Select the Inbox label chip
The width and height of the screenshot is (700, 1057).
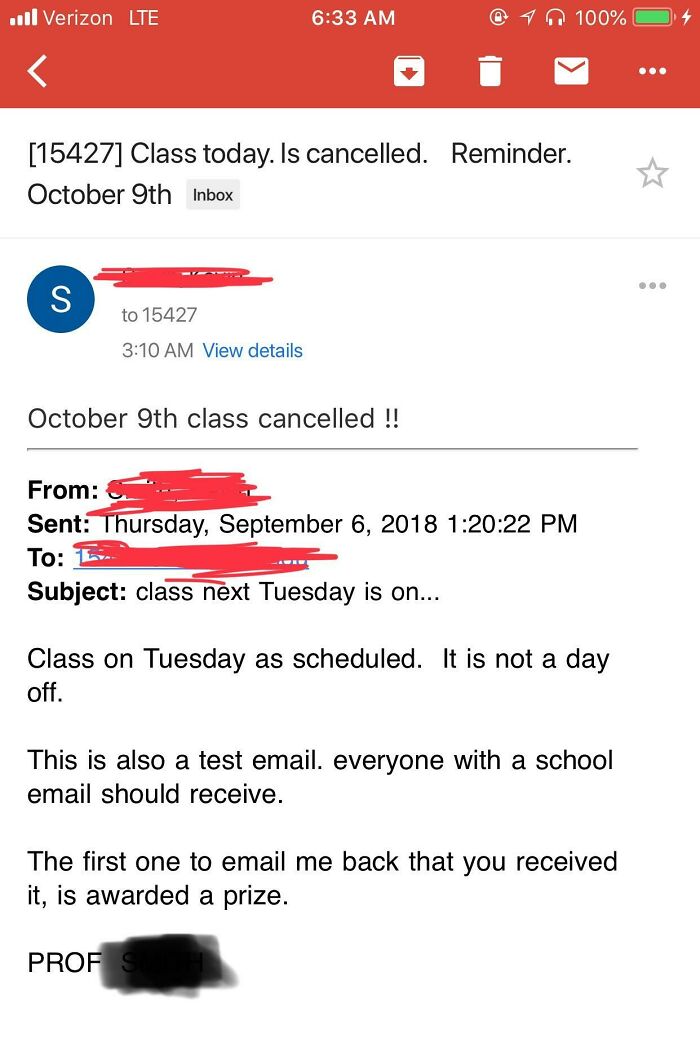pyautogui.click(x=213, y=195)
